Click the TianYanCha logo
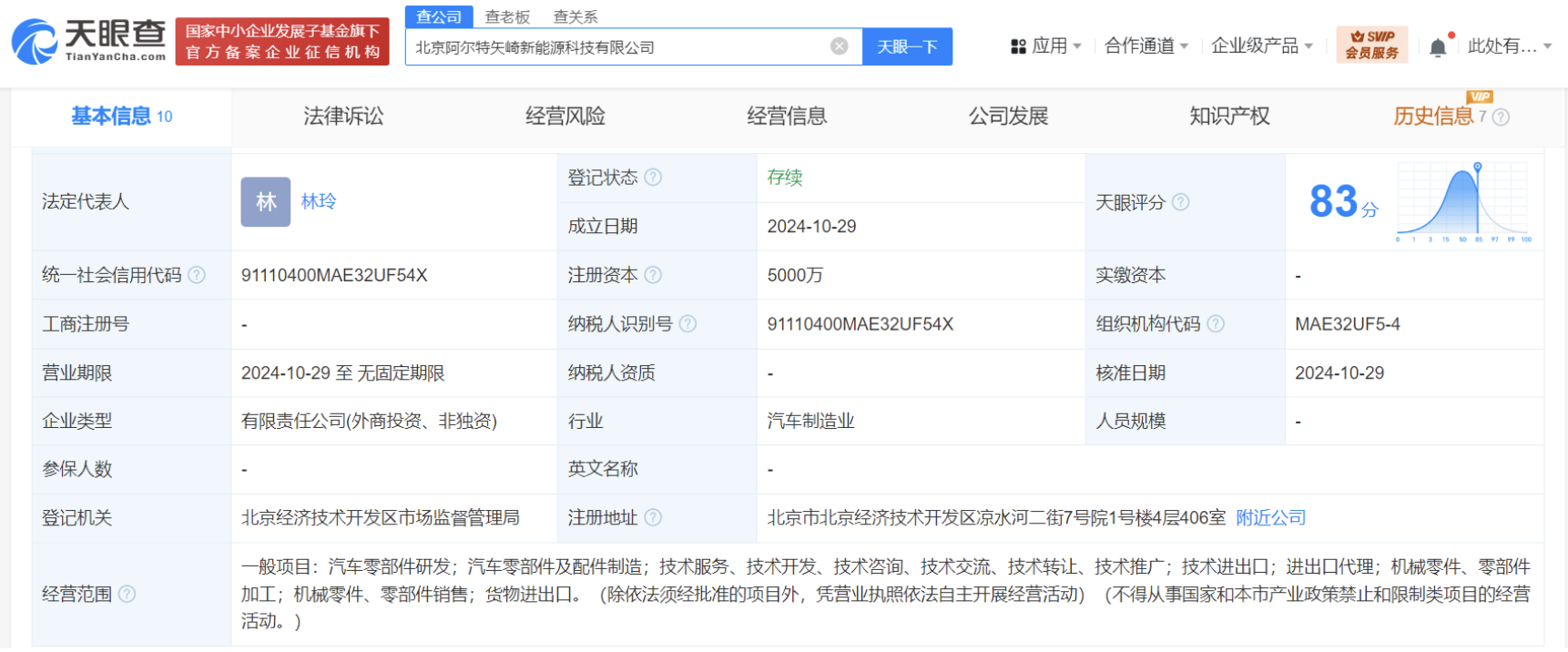 pyautogui.click(x=89, y=41)
